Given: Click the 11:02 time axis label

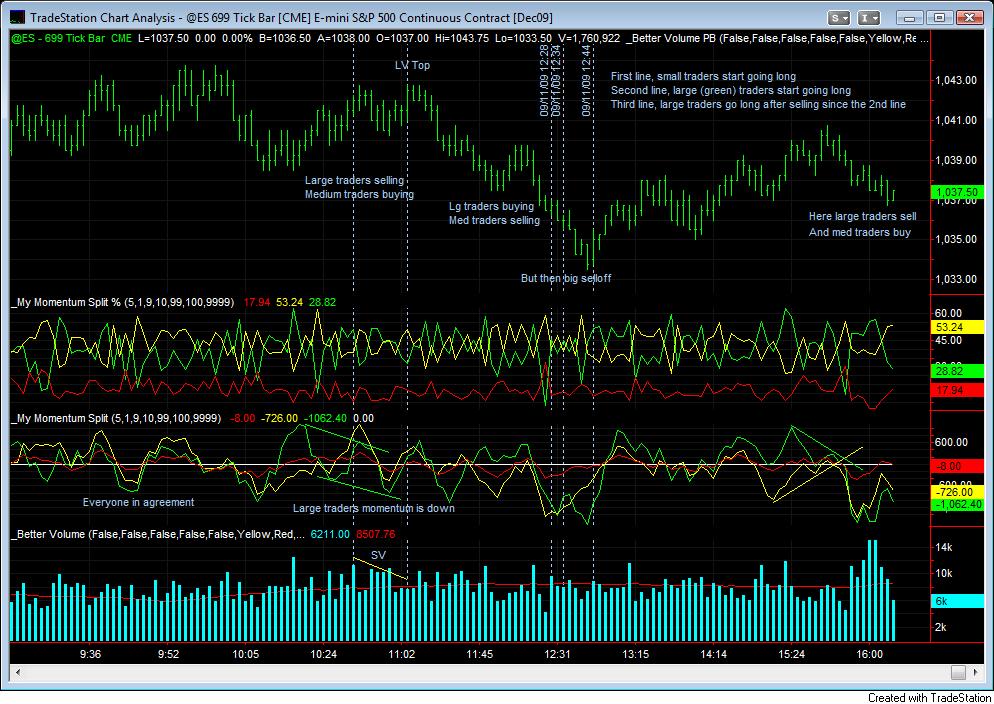Looking at the screenshot, I should [x=401, y=655].
